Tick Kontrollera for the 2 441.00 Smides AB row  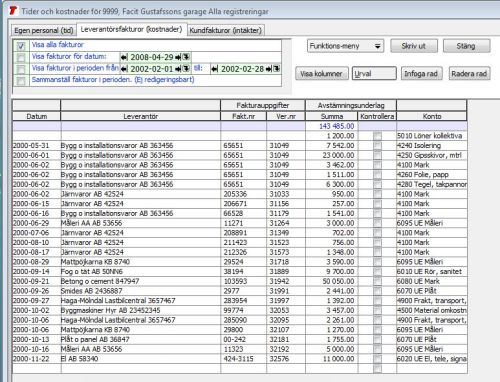pyautogui.click(x=377, y=291)
